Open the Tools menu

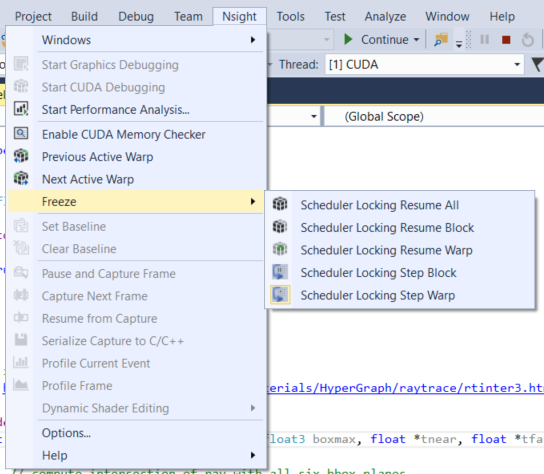[290, 16]
